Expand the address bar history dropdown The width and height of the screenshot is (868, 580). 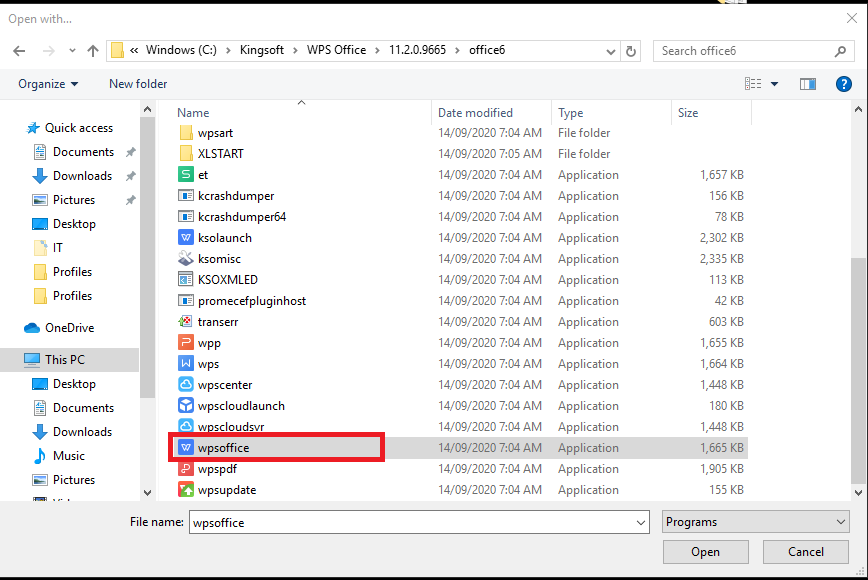click(x=611, y=51)
